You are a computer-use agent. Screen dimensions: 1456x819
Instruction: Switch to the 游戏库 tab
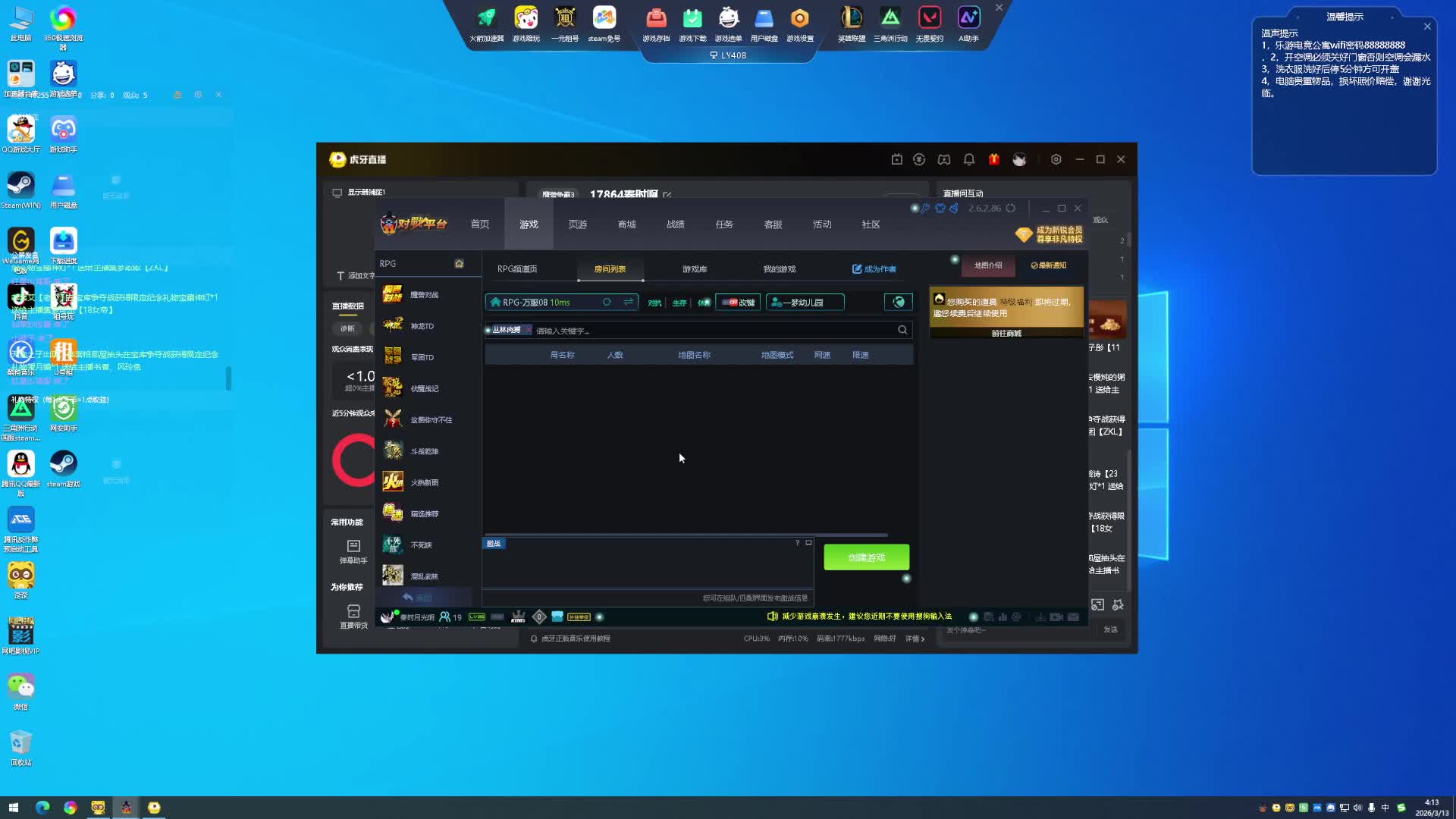(x=695, y=269)
